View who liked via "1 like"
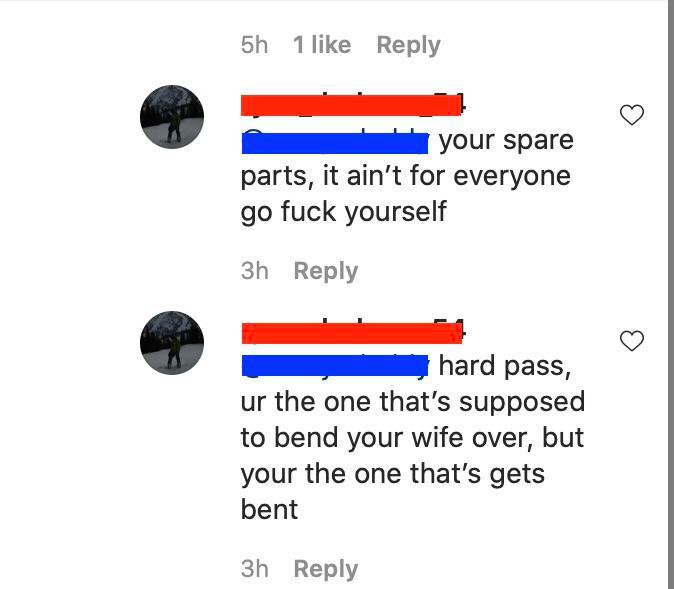674x589 pixels. coord(322,45)
